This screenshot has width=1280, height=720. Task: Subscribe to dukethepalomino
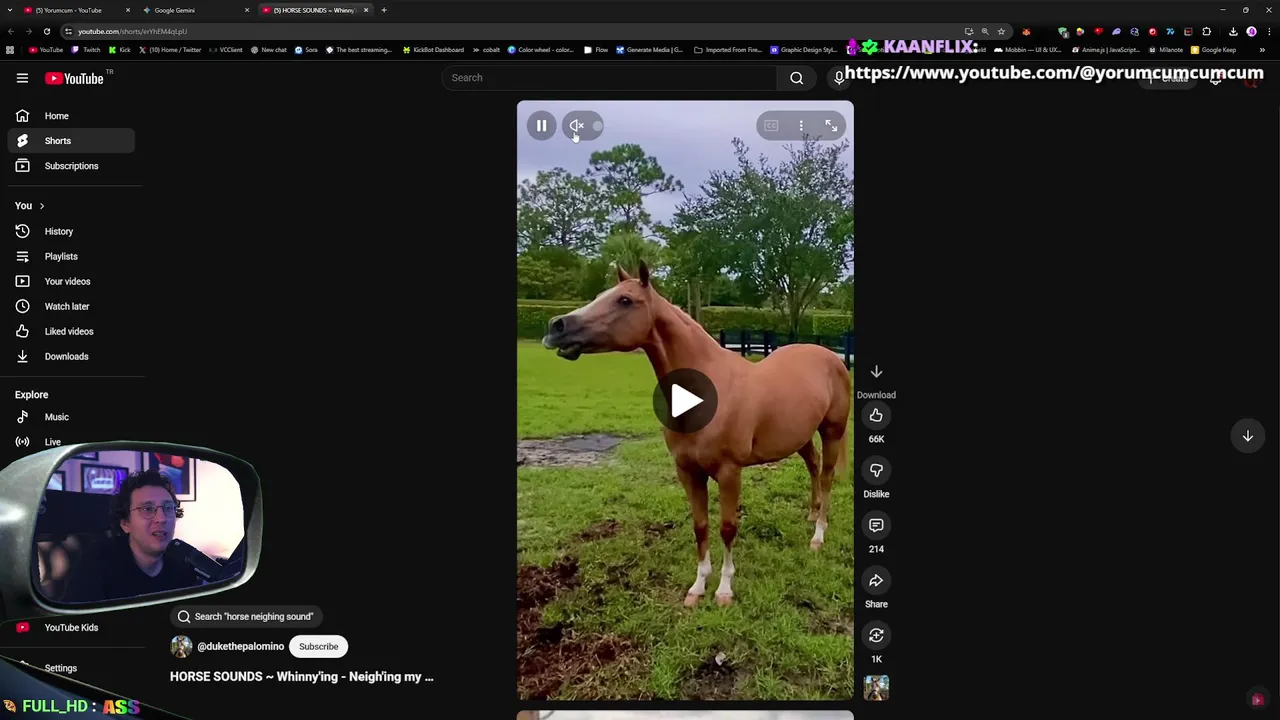tap(318, 646)
